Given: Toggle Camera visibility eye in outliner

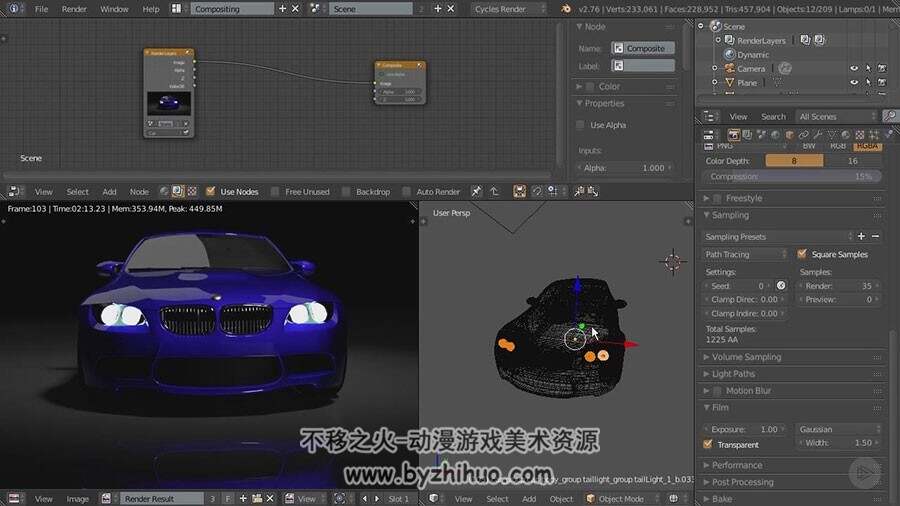Looking at the screenshot, I should pyautogui.click(x=854, y=68).
